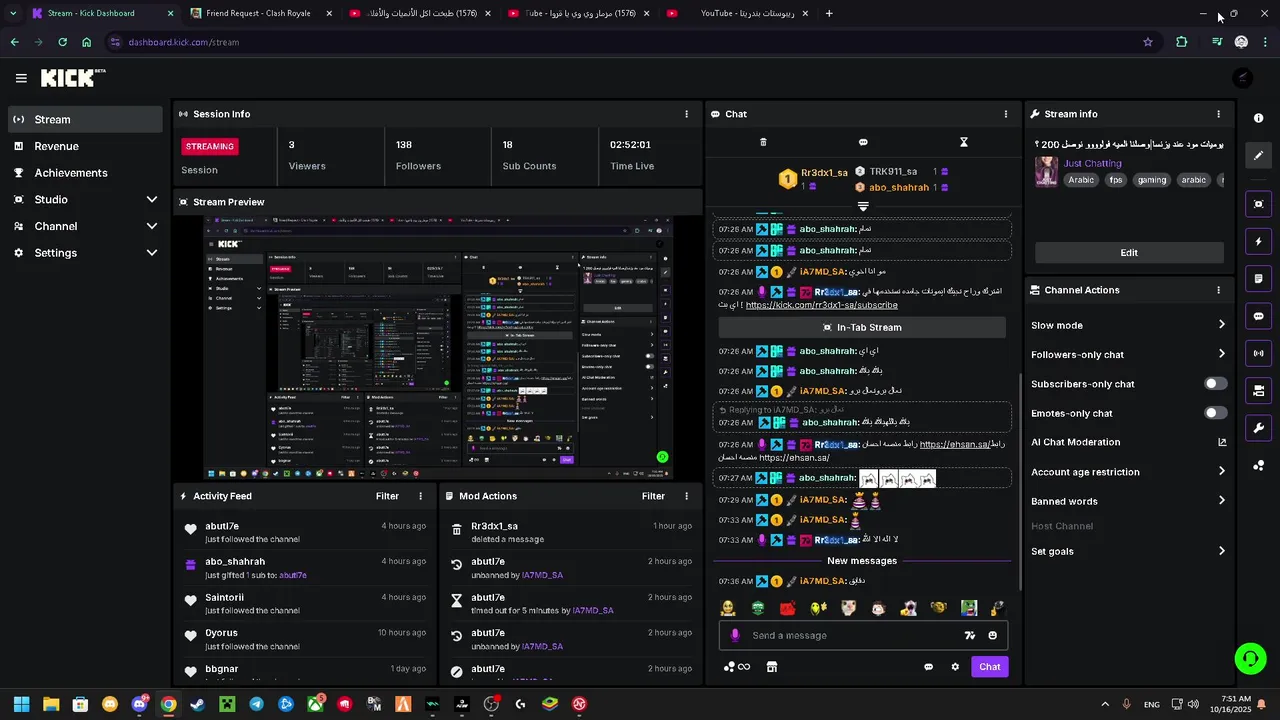Click the notes document icon in right sidebar
1280x720 pixels.
coord(1258,278)
